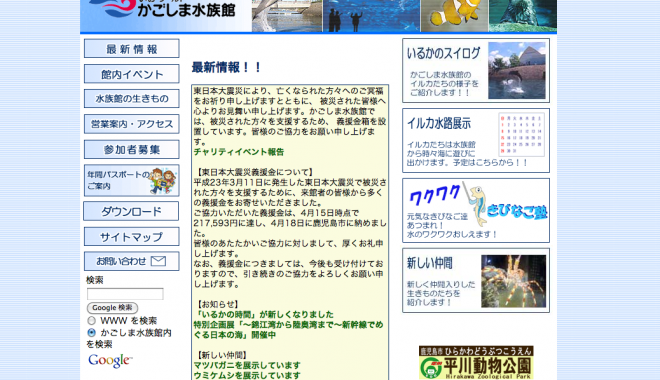Click the dolphin photo in いるかのスイログ banner
Screen dimensions: 660x380
point(517,71)
